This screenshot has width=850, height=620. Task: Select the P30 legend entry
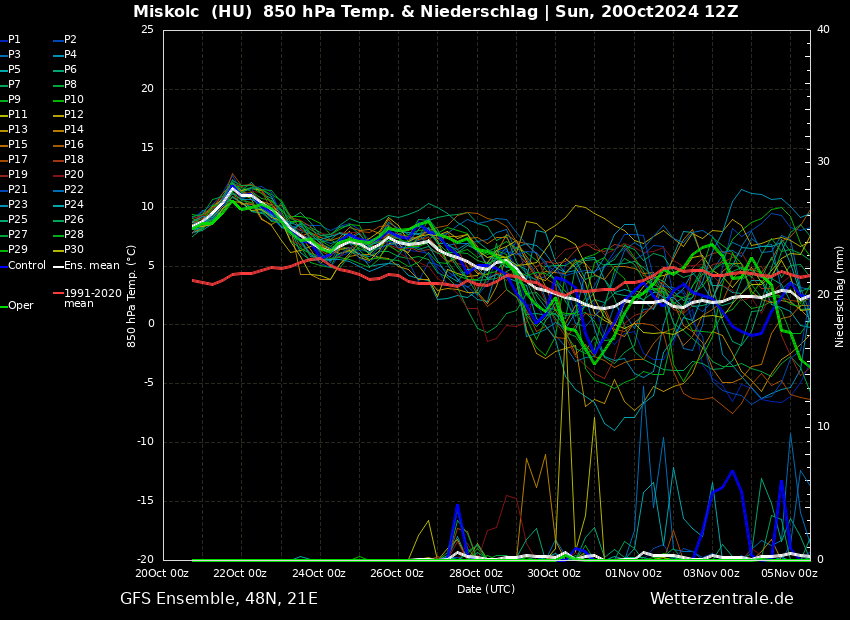tap(73, 250)
